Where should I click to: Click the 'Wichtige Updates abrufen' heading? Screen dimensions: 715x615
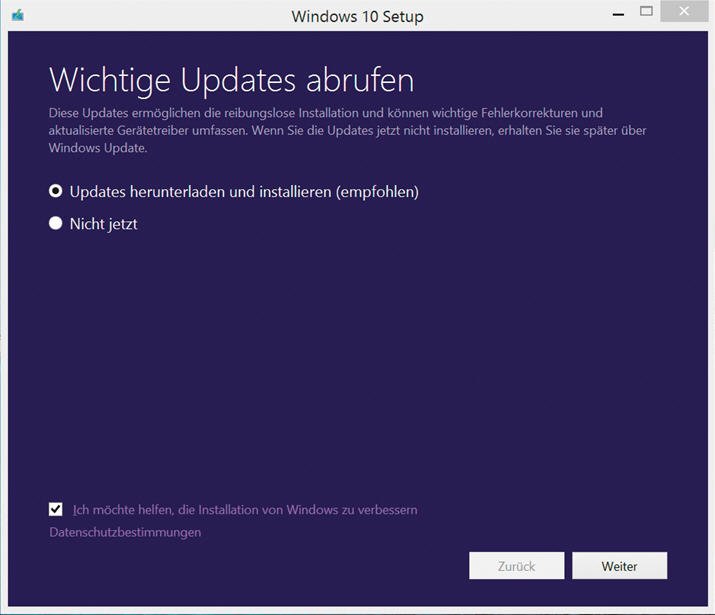point(232,80)
